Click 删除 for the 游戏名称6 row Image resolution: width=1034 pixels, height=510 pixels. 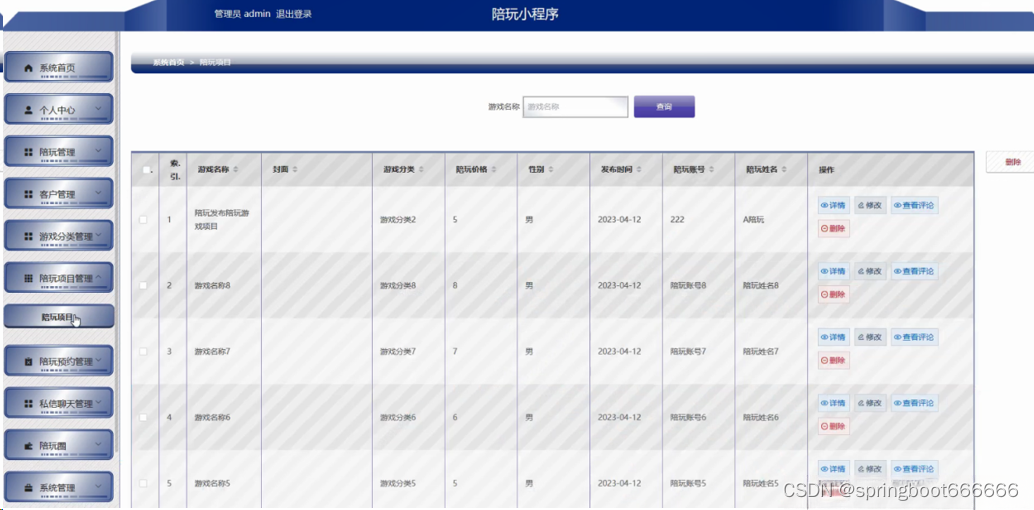(834, 427)
